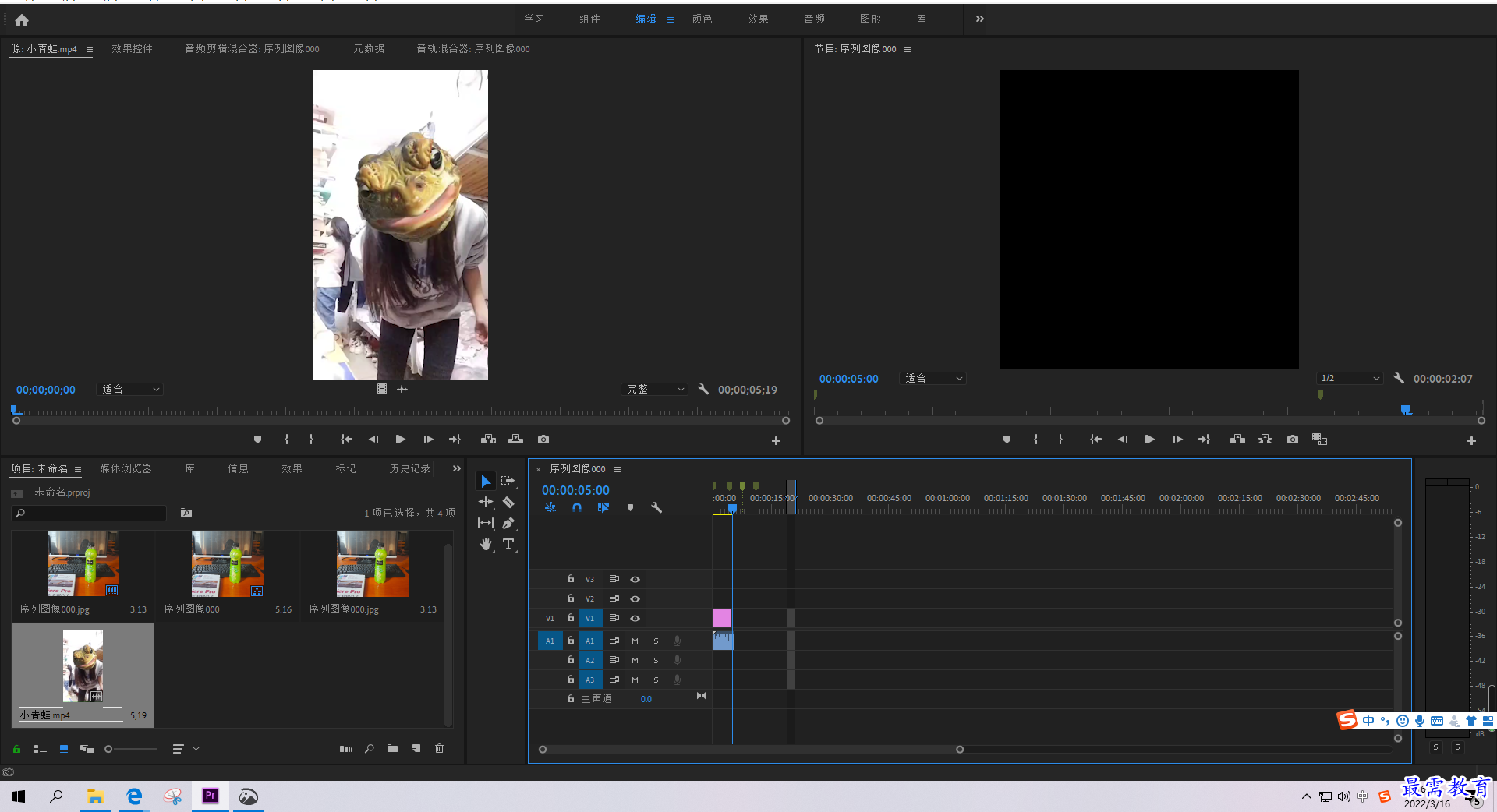Select the Slip tool
The image size is (1497, 812).
tap(486, 524)
